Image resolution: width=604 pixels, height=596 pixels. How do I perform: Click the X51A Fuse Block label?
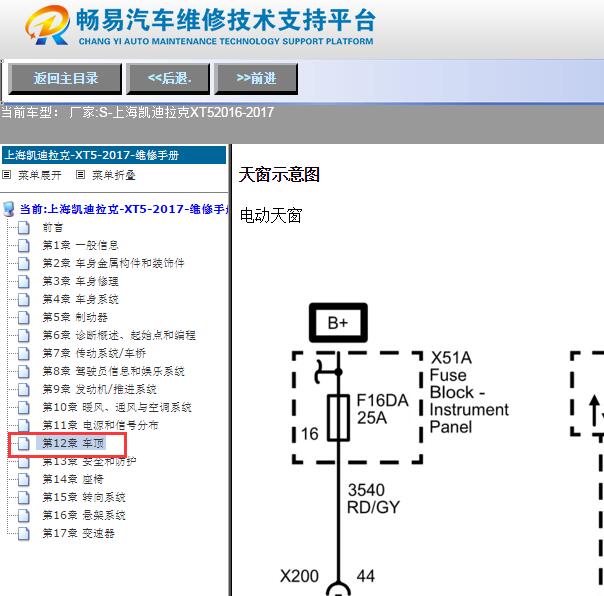[x=469, y=392]
